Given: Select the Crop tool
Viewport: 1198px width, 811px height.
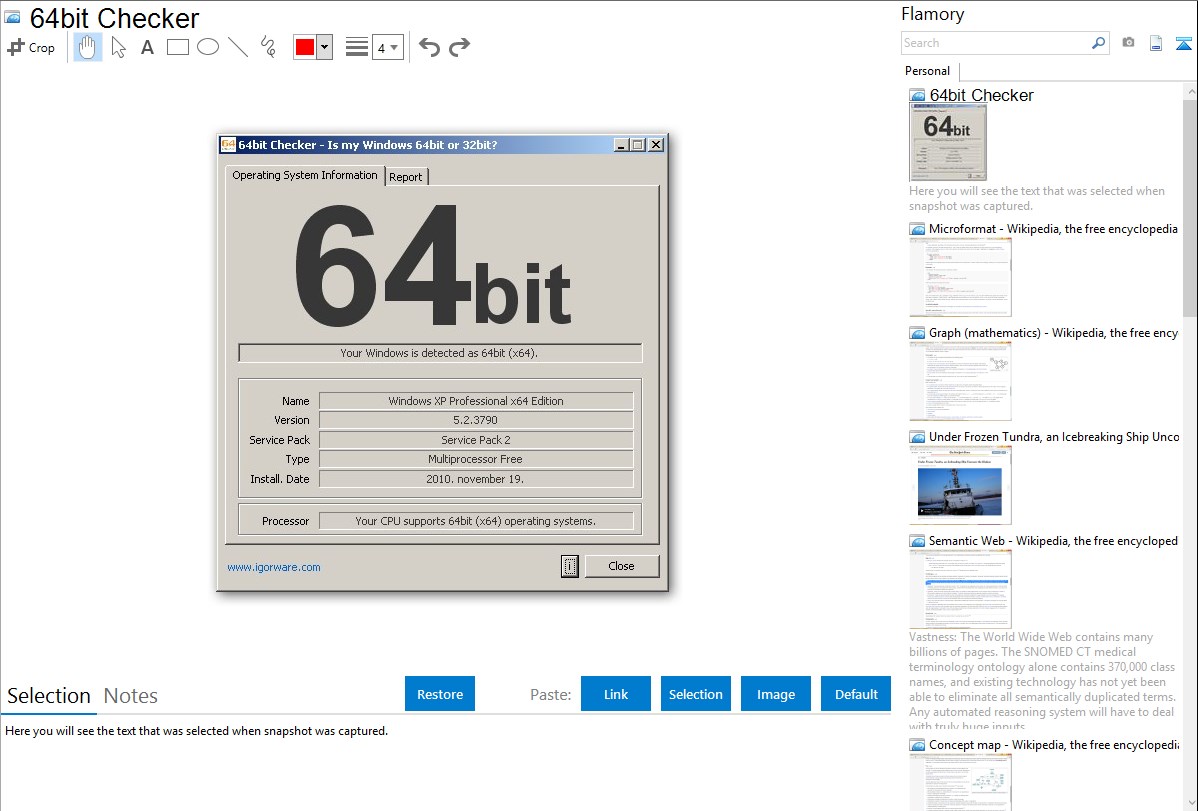Looking at the screenshot, I should pyautogui.click(x=31, y=47).
